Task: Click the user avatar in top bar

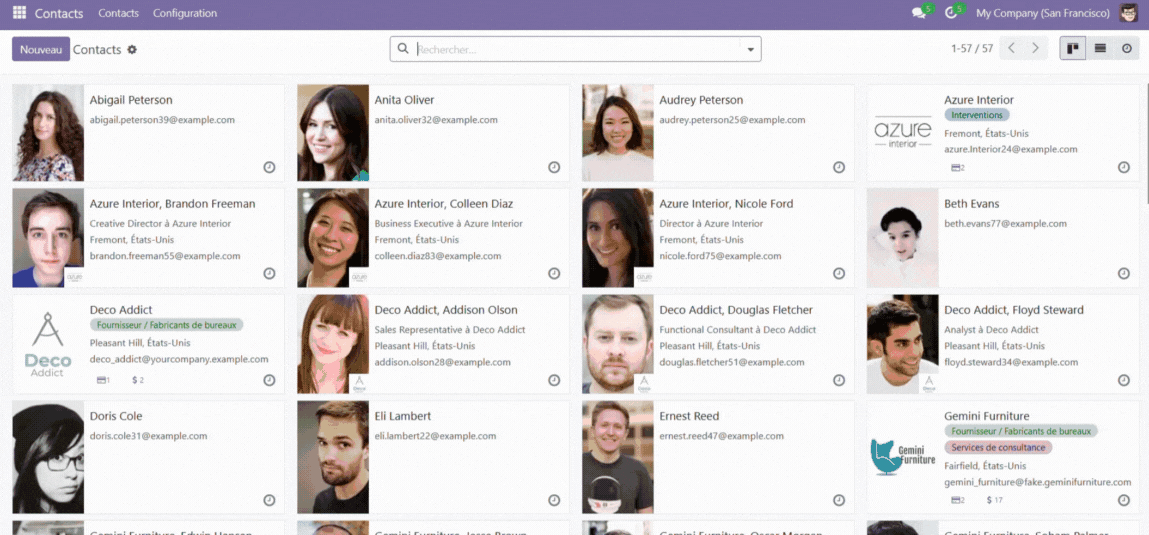Action: 1128,12
